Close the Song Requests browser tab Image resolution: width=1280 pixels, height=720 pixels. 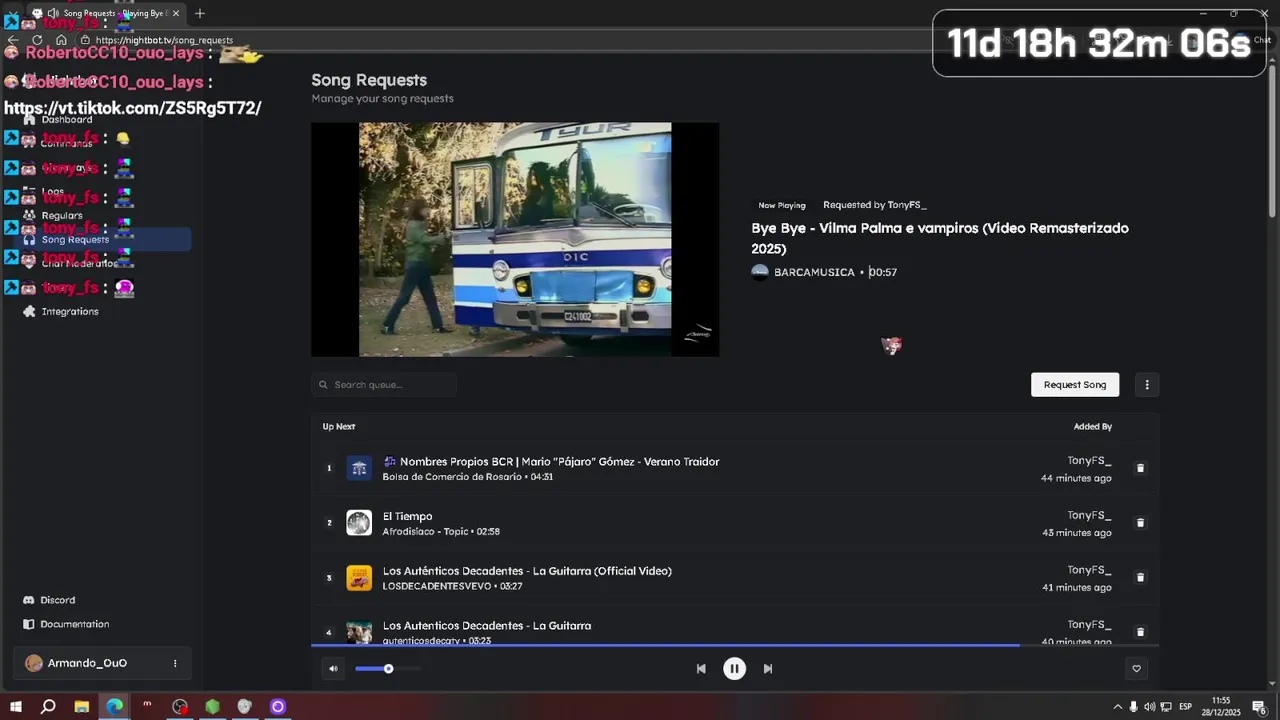(176, 13)
